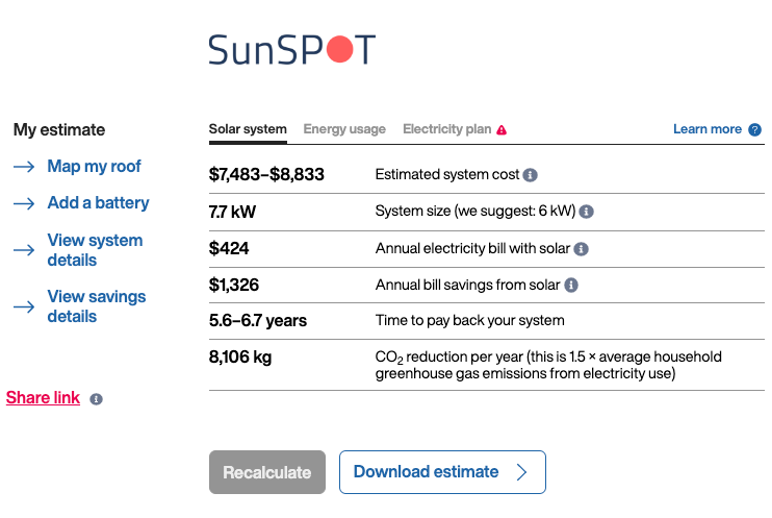Viewport: 772px width, 518px height.
Task: Click the arrow icon before Map my roof
Action: (x=24, y=167)
